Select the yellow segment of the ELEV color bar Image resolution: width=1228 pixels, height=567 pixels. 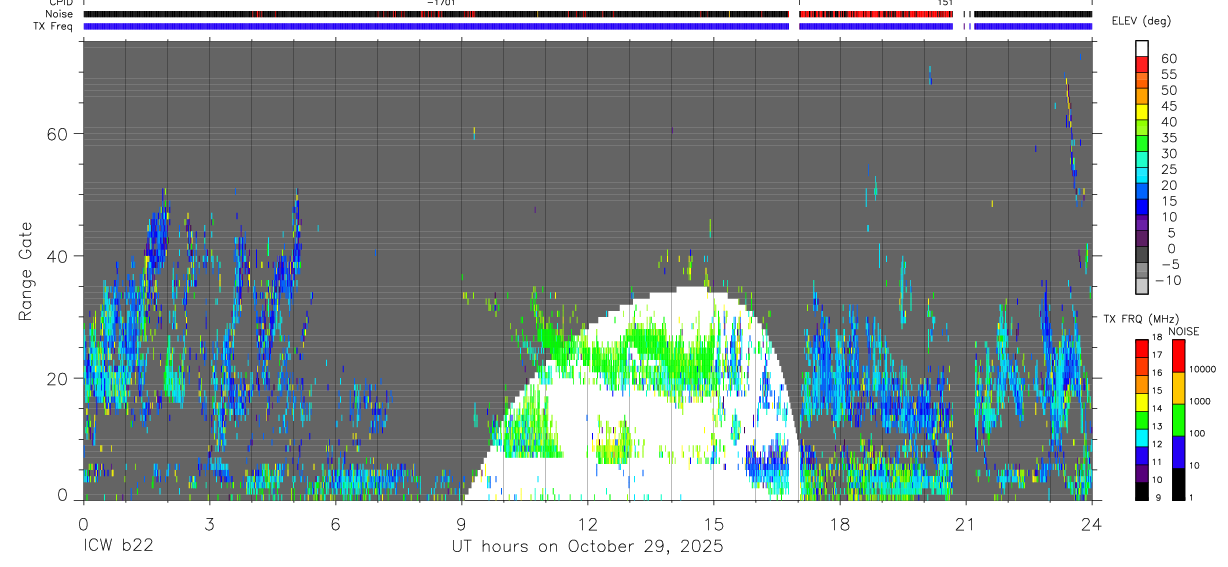[1142, 111]
